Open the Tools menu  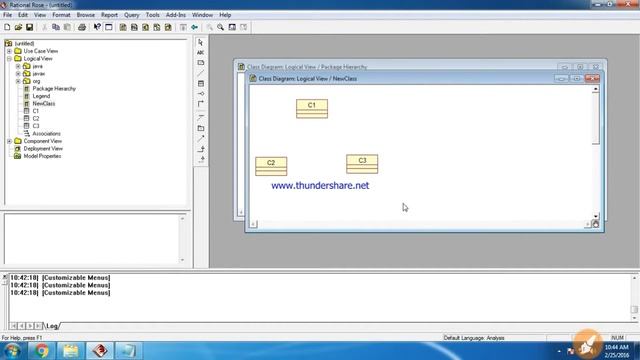[153, 15]
